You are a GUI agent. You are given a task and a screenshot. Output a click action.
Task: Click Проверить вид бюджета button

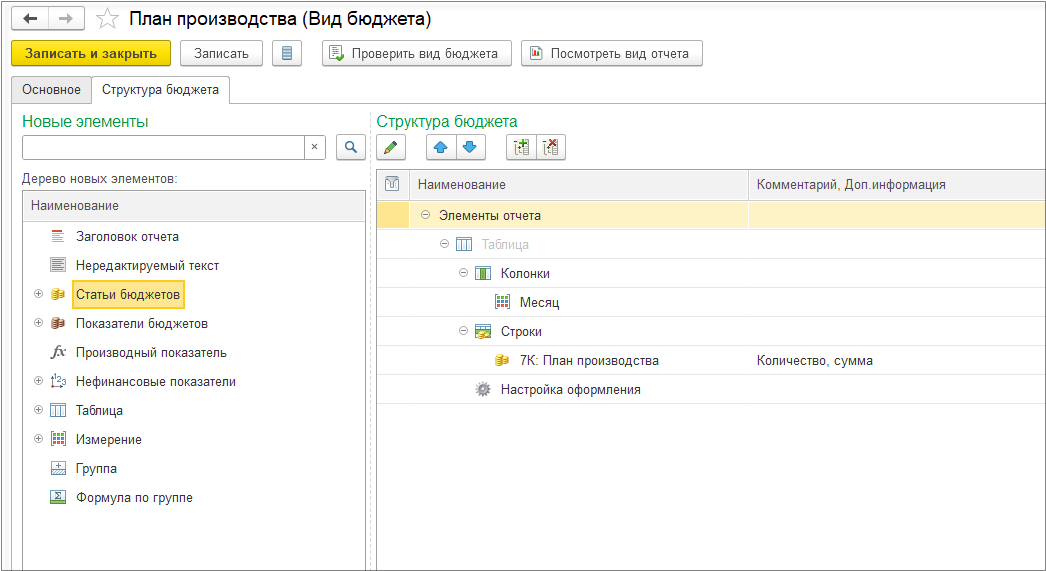416,53
